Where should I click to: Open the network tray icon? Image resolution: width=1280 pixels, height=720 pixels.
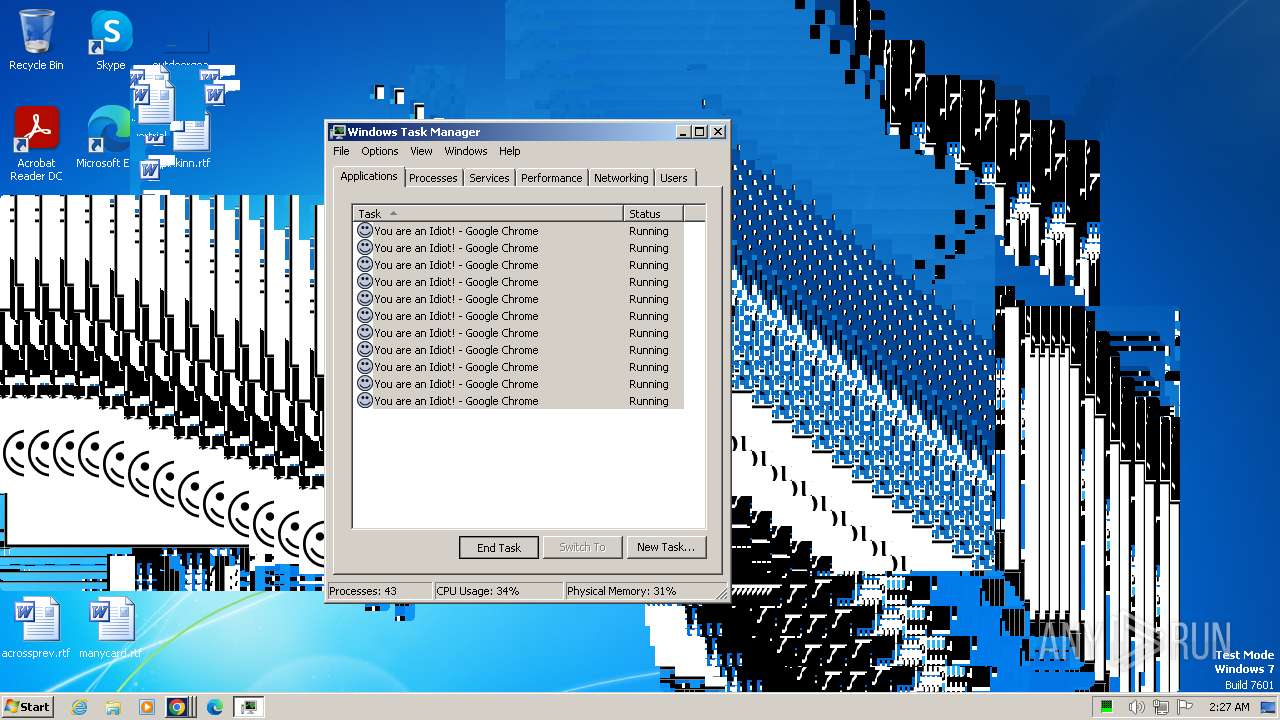[x=1160, y=707]
